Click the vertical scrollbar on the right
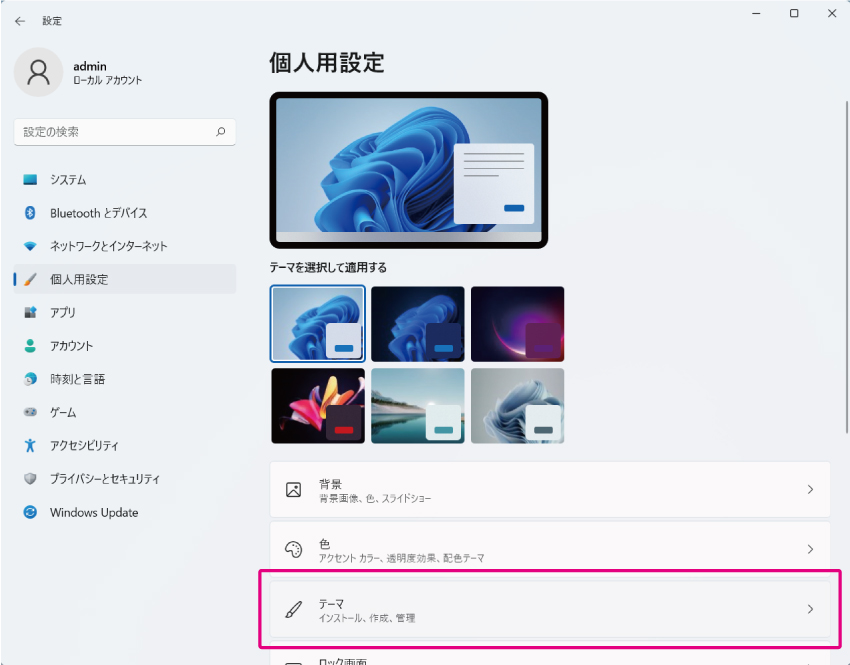 coord(847,267)
